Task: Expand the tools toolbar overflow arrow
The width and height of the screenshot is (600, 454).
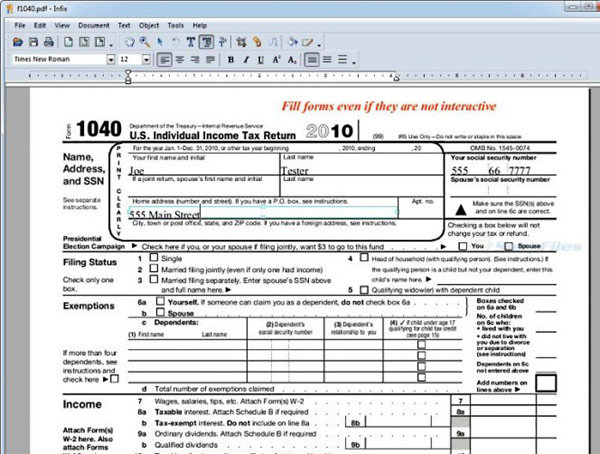Action: pyautogui.click(x=319, y=46)
